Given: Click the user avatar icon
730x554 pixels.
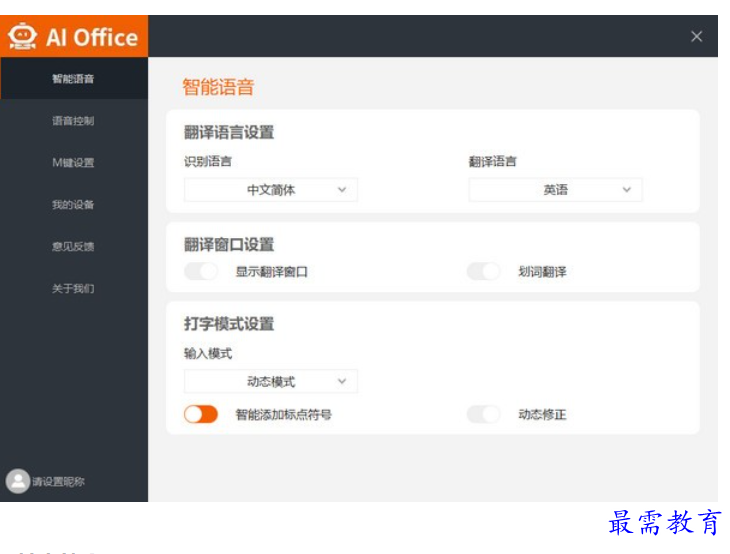Looking at the screenshot, I should tap(18, 481).
